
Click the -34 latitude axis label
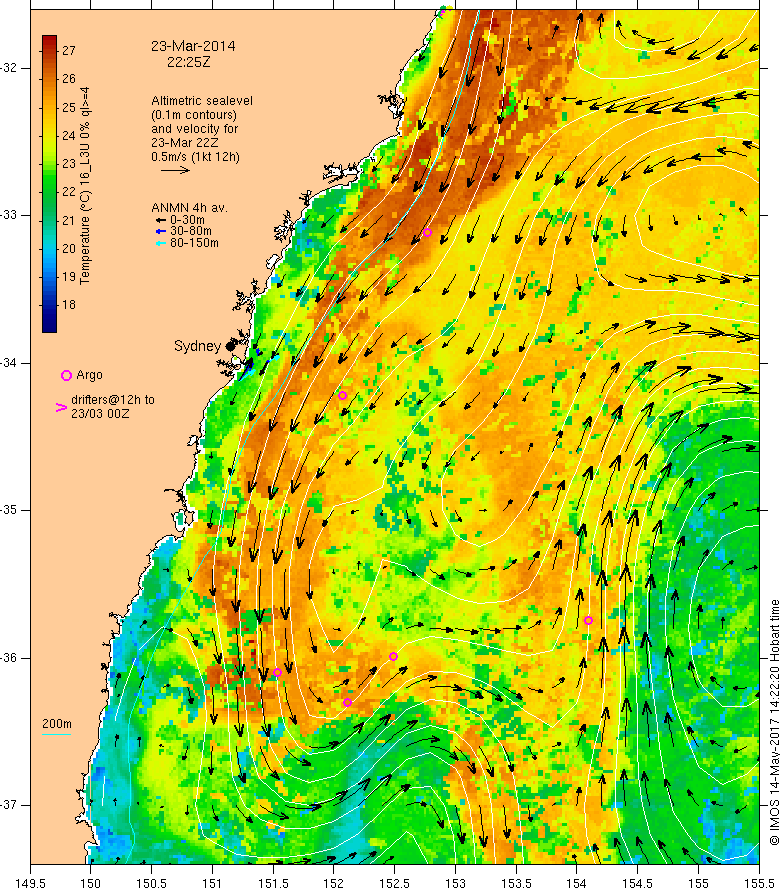[9, 363]
